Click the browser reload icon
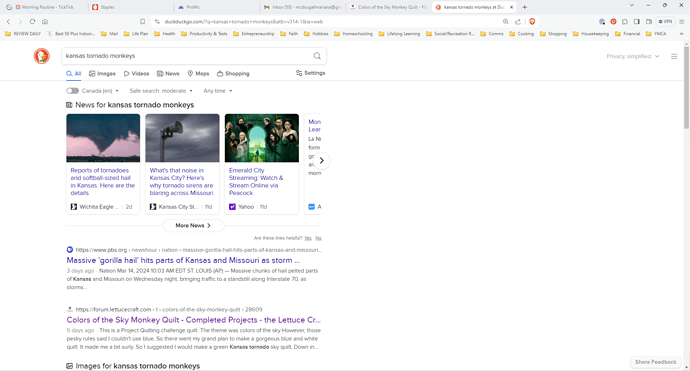This screenshot has height=371, width=690. coord(33,22)
